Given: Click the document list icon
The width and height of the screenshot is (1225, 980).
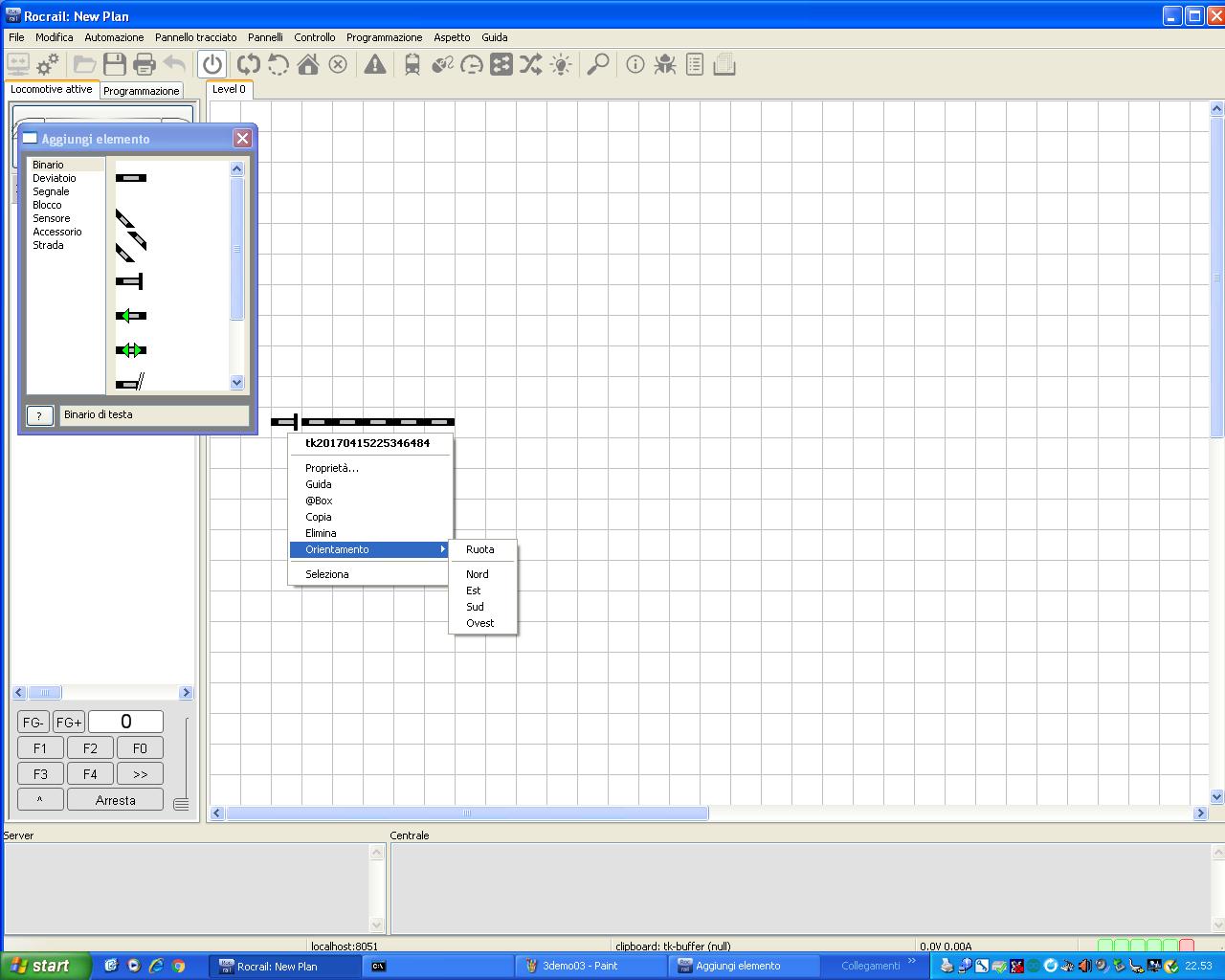Looking at the screenshot, I should (x=695, y=65).
